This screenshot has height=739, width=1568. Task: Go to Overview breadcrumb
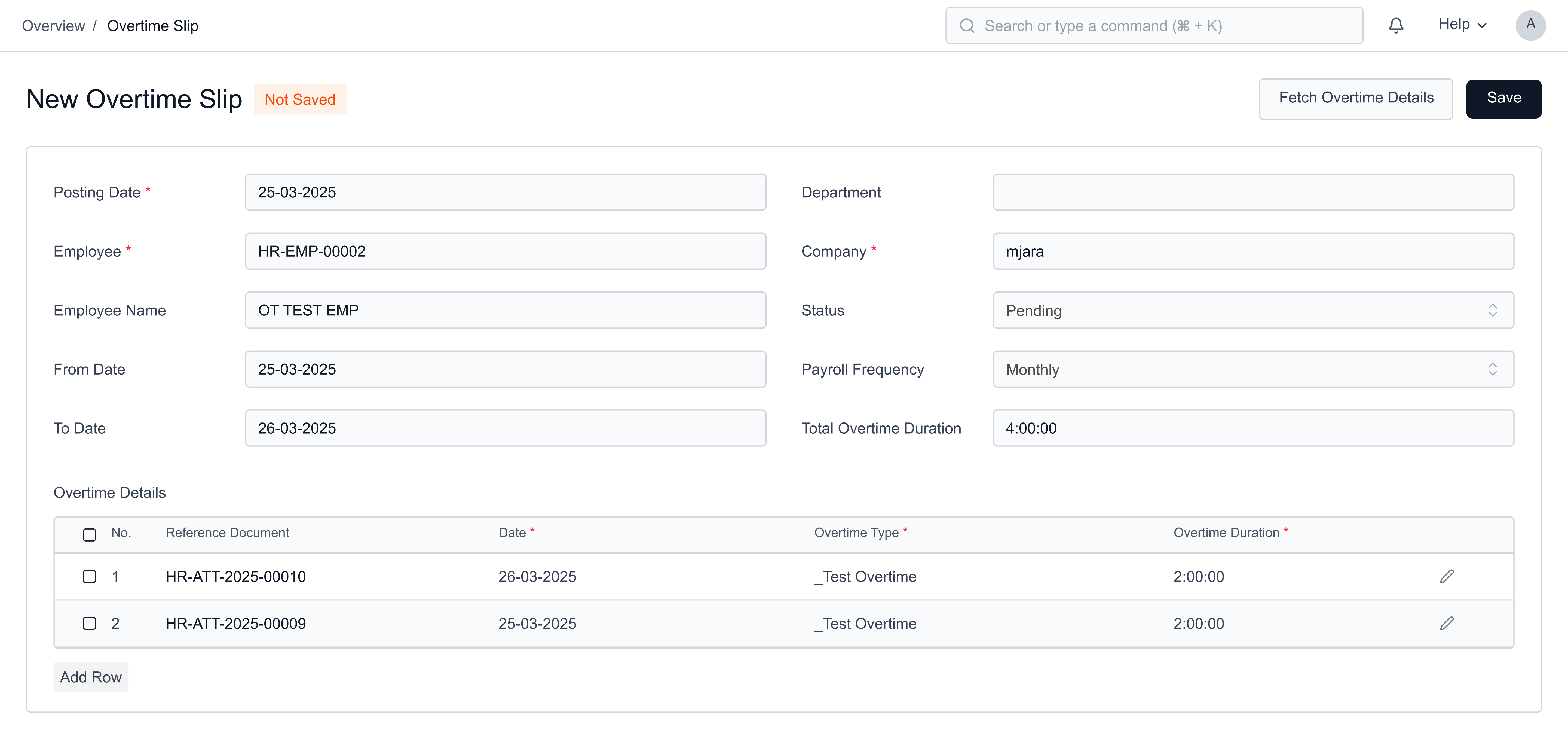(x=54, y=26)
